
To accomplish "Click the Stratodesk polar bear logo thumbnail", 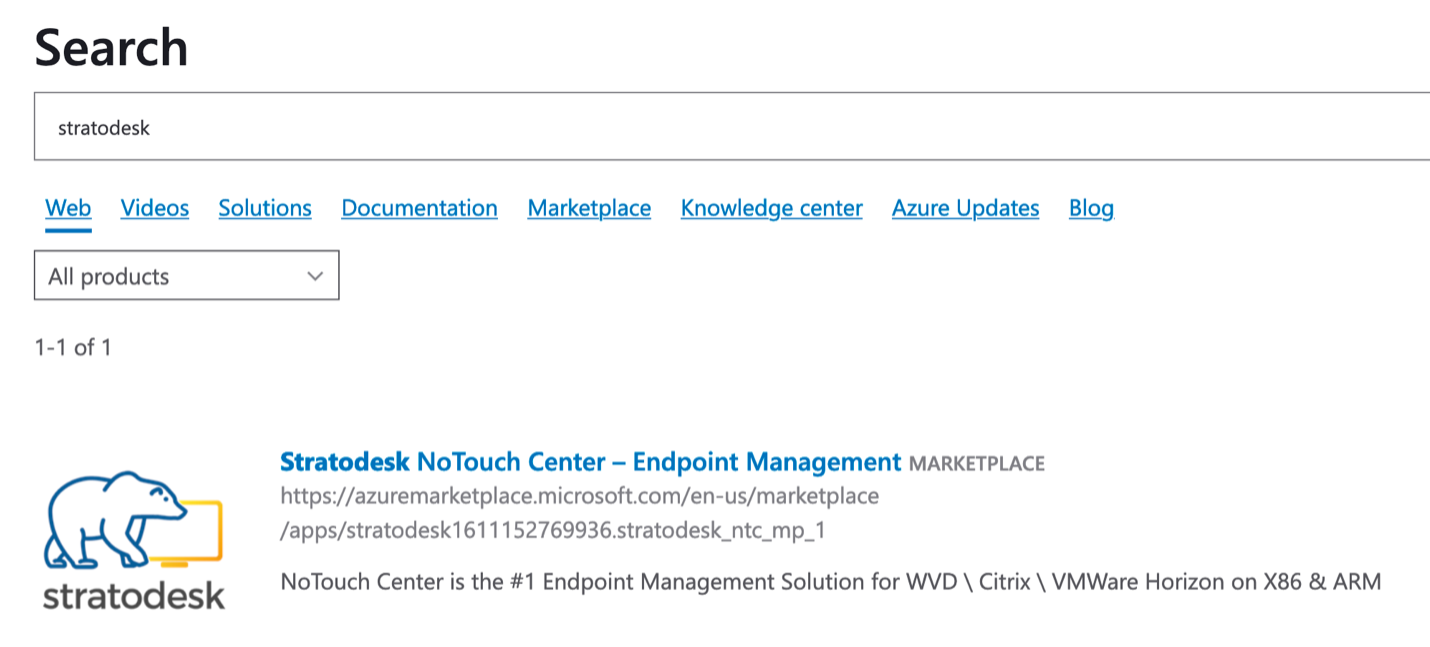I will [133, 539].
